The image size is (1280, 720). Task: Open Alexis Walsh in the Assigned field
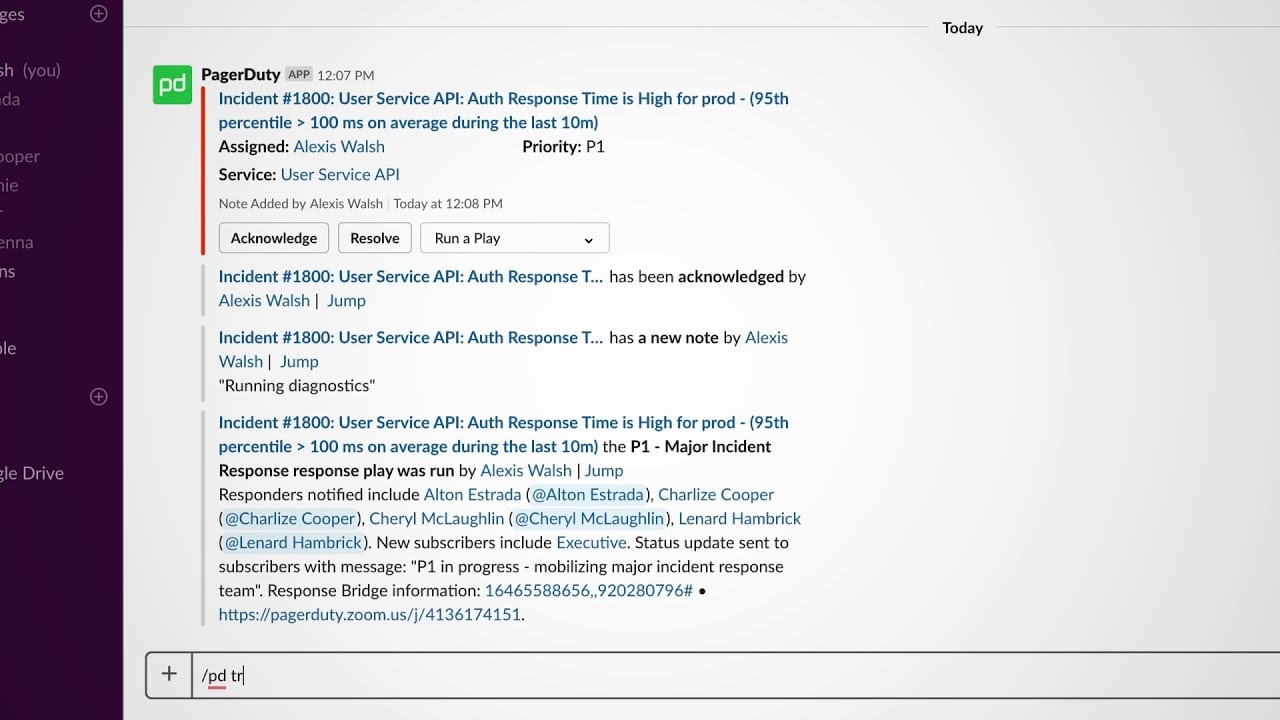click(339, 146)
